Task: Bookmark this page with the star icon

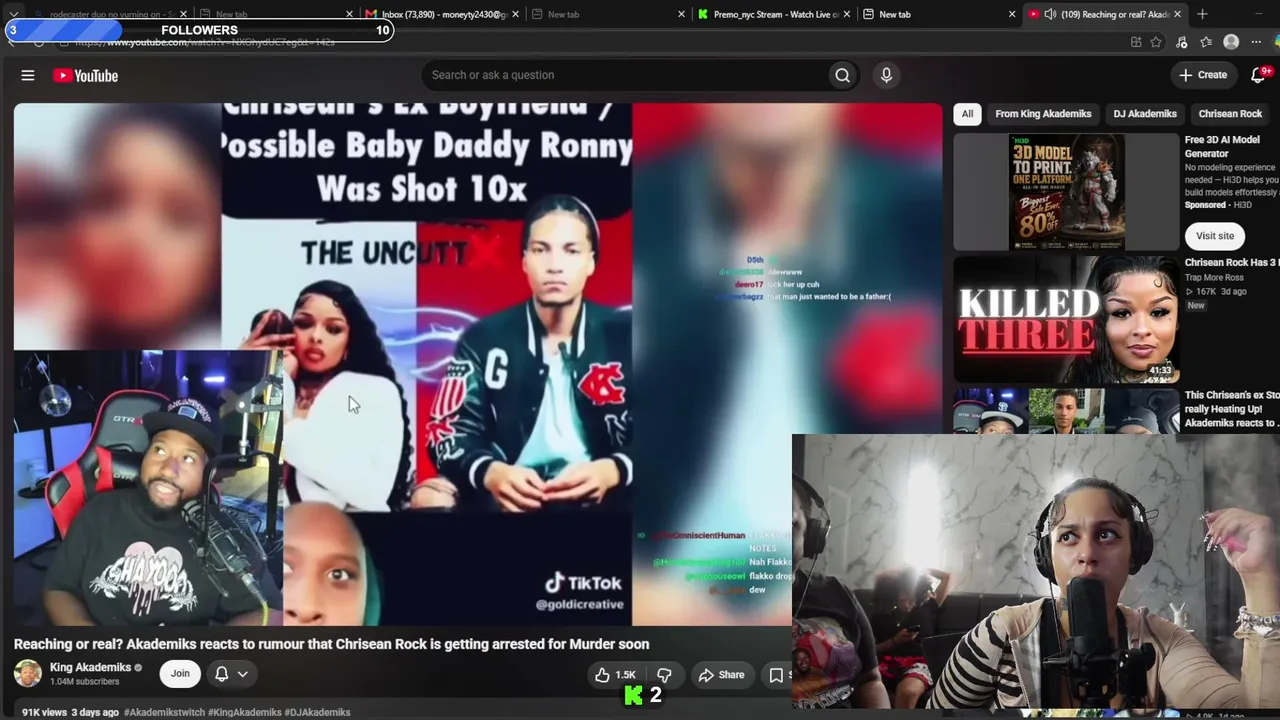Action: coord(1156,42)
